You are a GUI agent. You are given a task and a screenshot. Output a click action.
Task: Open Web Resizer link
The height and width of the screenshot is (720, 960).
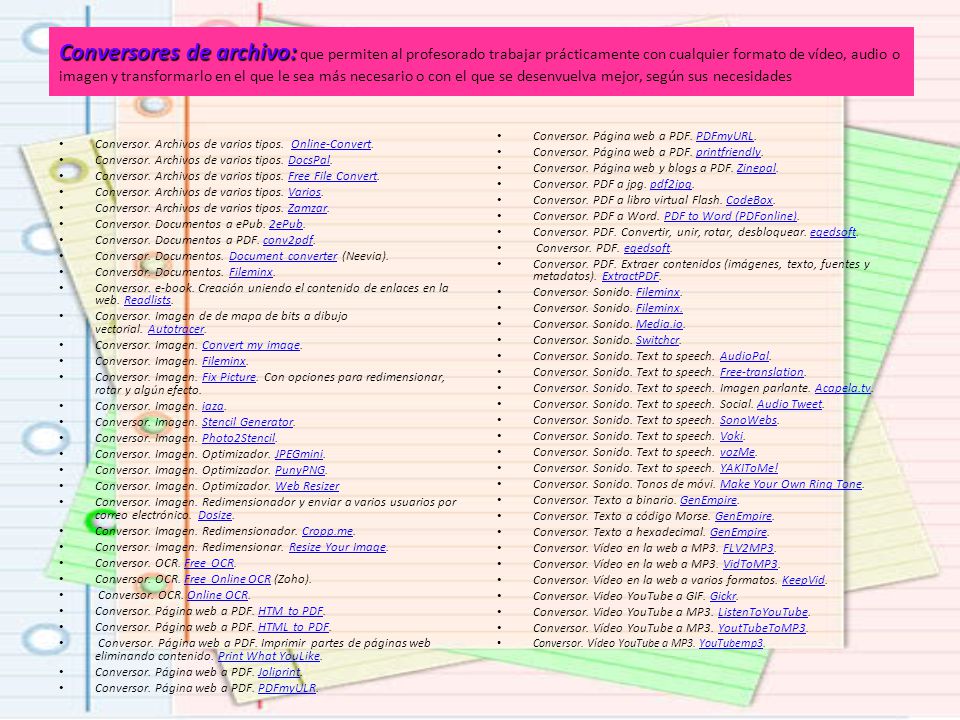click(307, 486)
